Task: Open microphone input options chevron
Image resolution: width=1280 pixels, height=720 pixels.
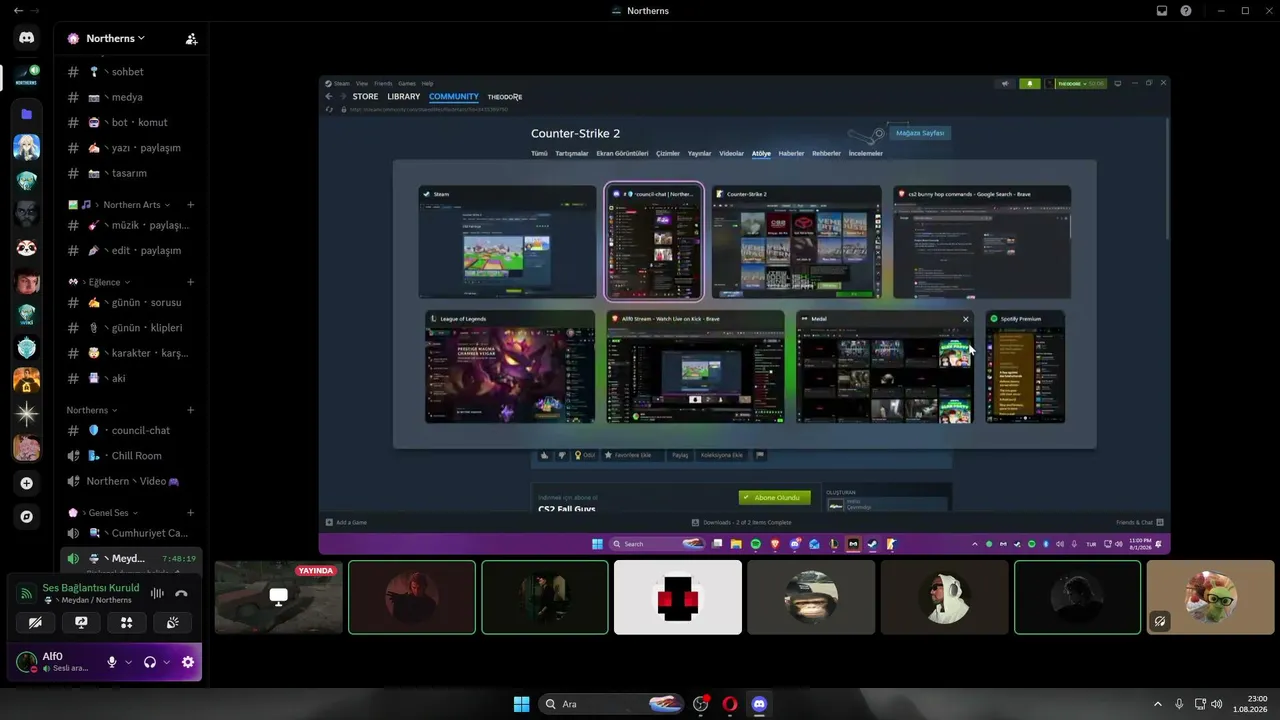Action: click(128, 662)
